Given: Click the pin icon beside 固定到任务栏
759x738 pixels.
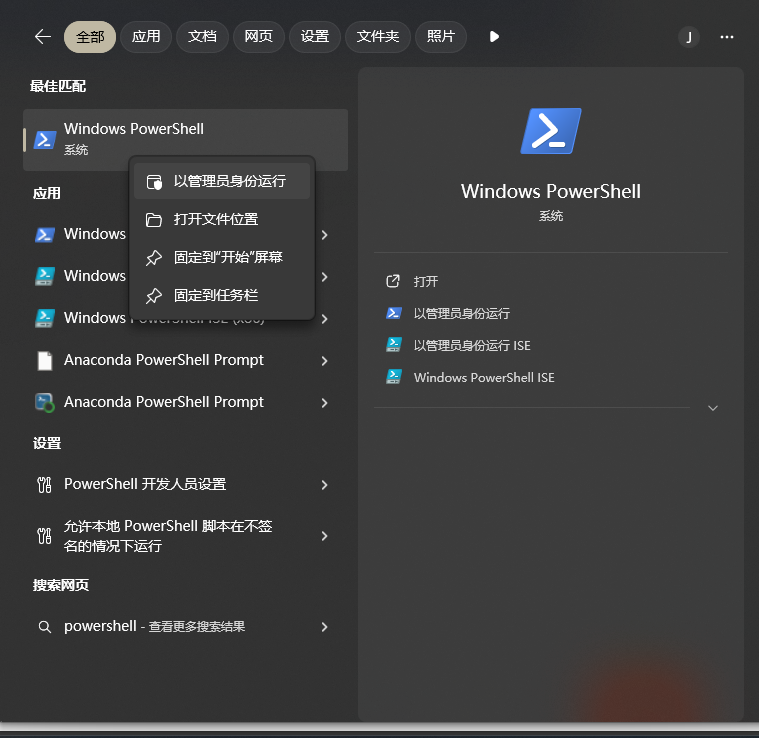Looking at the screenshot, I should tap(154, 296).
